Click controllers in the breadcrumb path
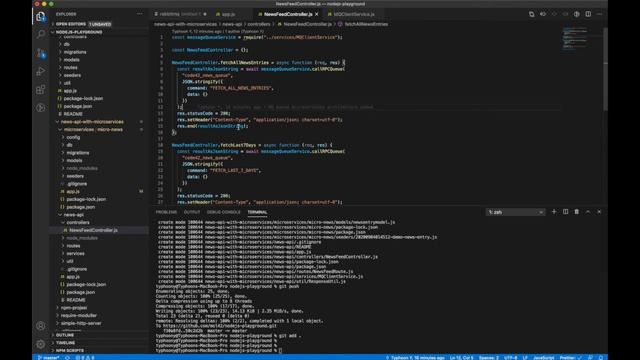Screen dimensions: 640x360 pos(259,24)
